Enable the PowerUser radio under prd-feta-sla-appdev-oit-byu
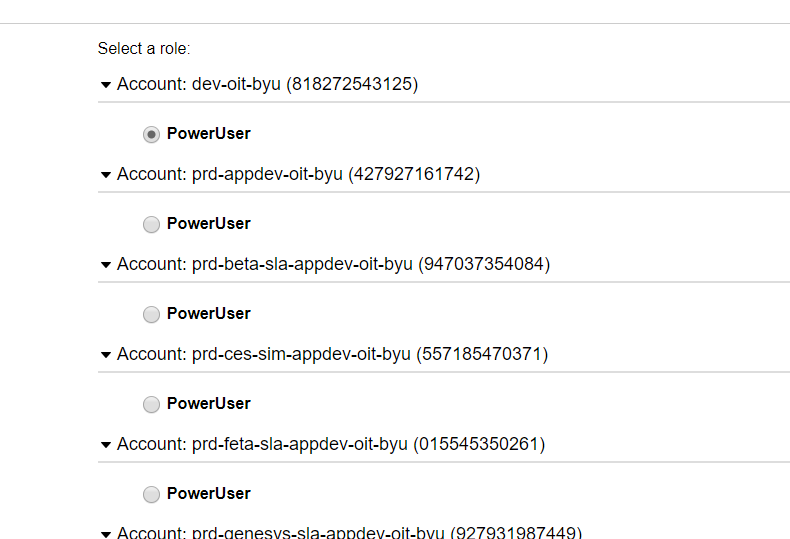The width and height of the screenshot is (790, 539). (x=151, y=494)
